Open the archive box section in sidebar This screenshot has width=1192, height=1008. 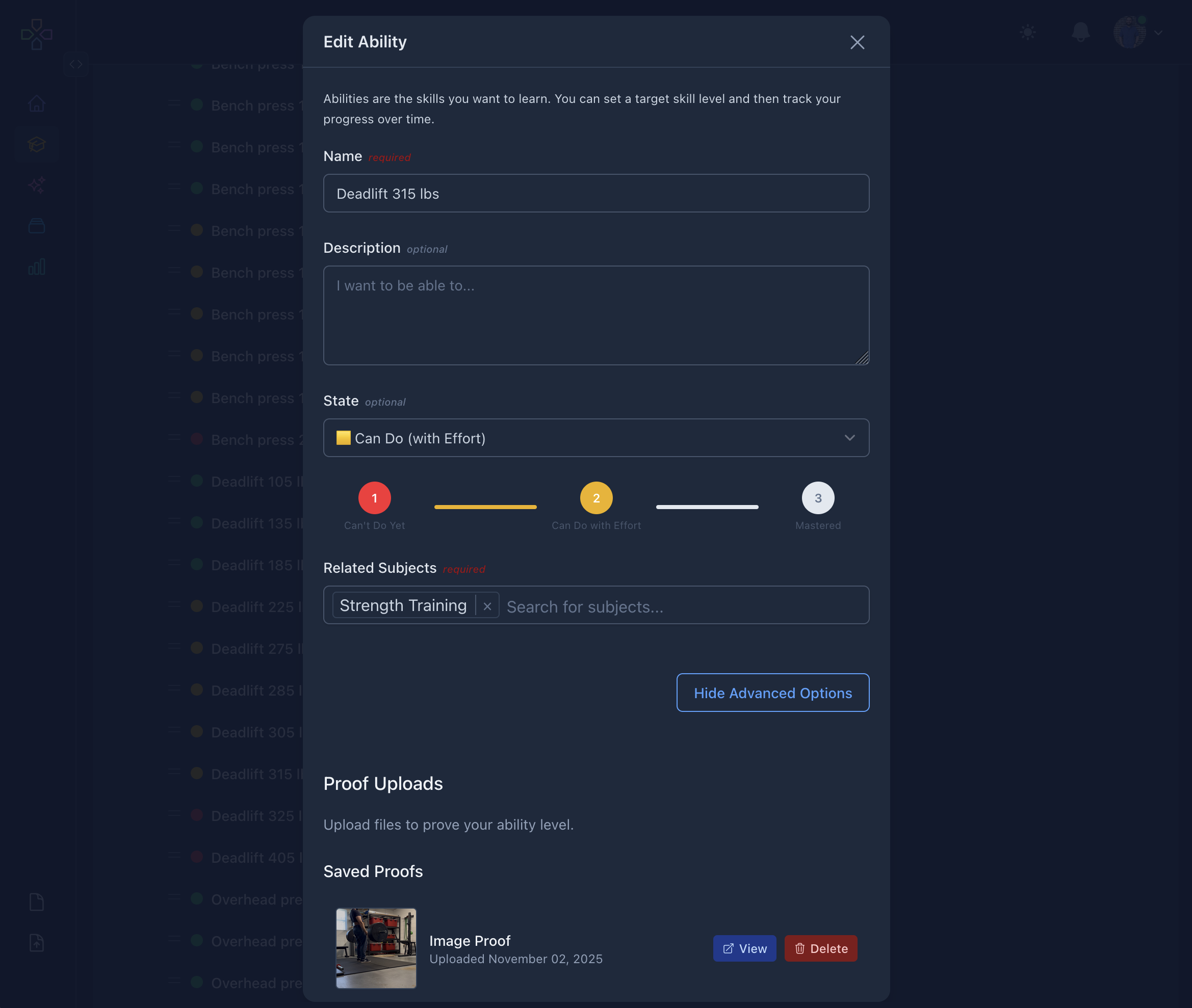[x=36, y=226]
